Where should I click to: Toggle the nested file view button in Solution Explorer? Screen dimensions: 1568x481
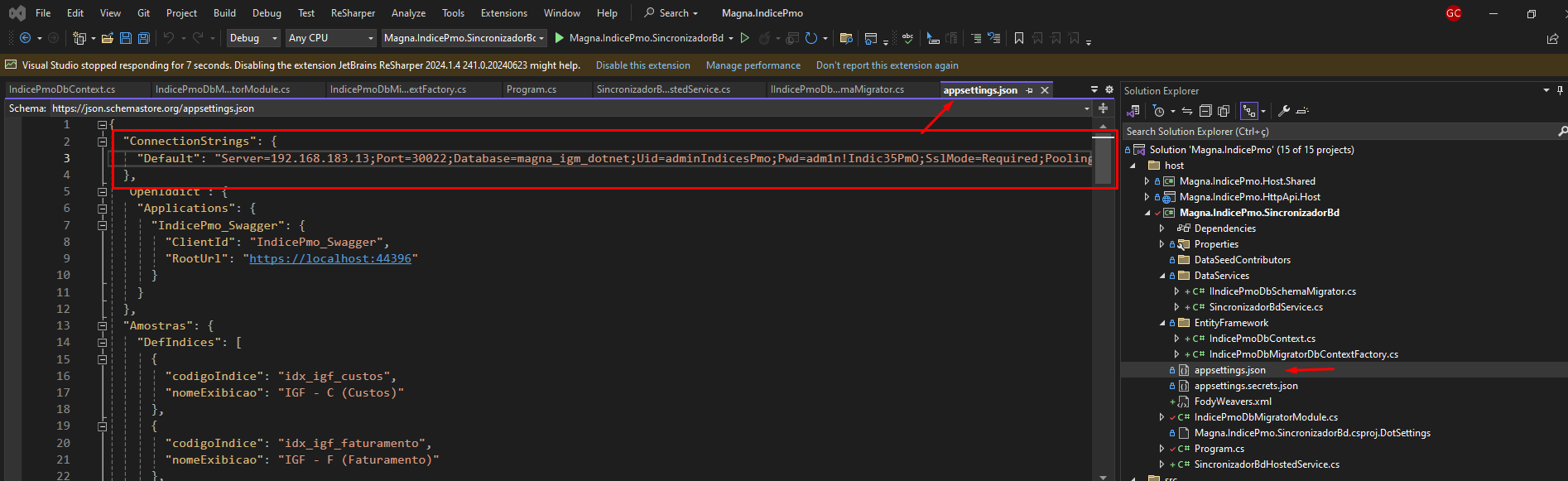pyautogui.click(x=1249, y=111)
